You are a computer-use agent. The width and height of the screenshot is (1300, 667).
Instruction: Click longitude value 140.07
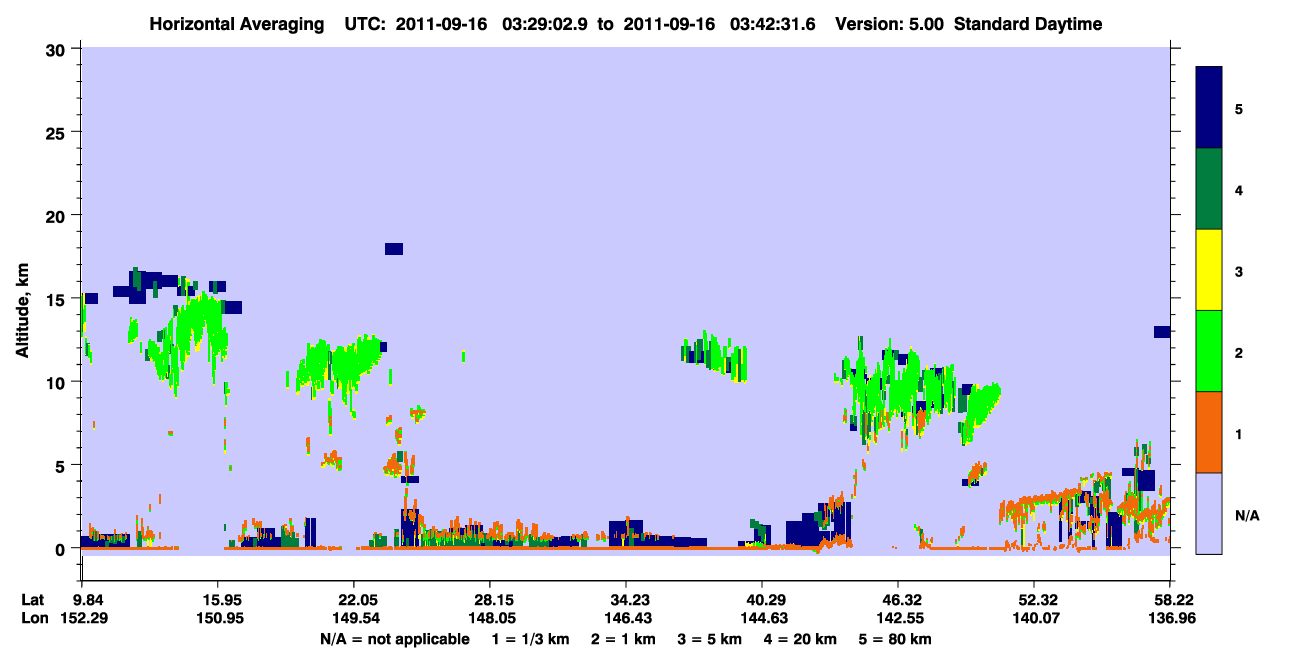[1034, 619]
